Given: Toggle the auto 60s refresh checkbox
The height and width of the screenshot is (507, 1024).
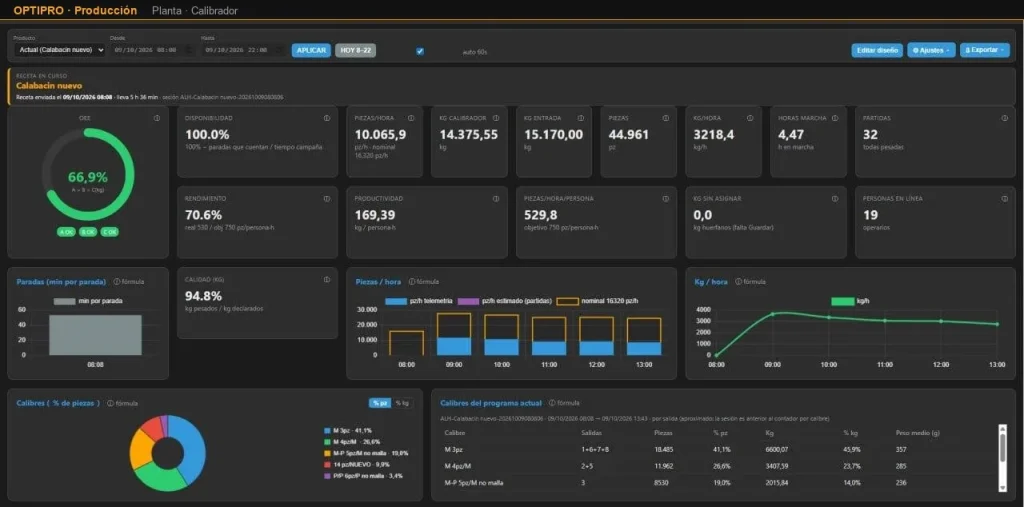Looking at the screenshot, I should point(420,51).
